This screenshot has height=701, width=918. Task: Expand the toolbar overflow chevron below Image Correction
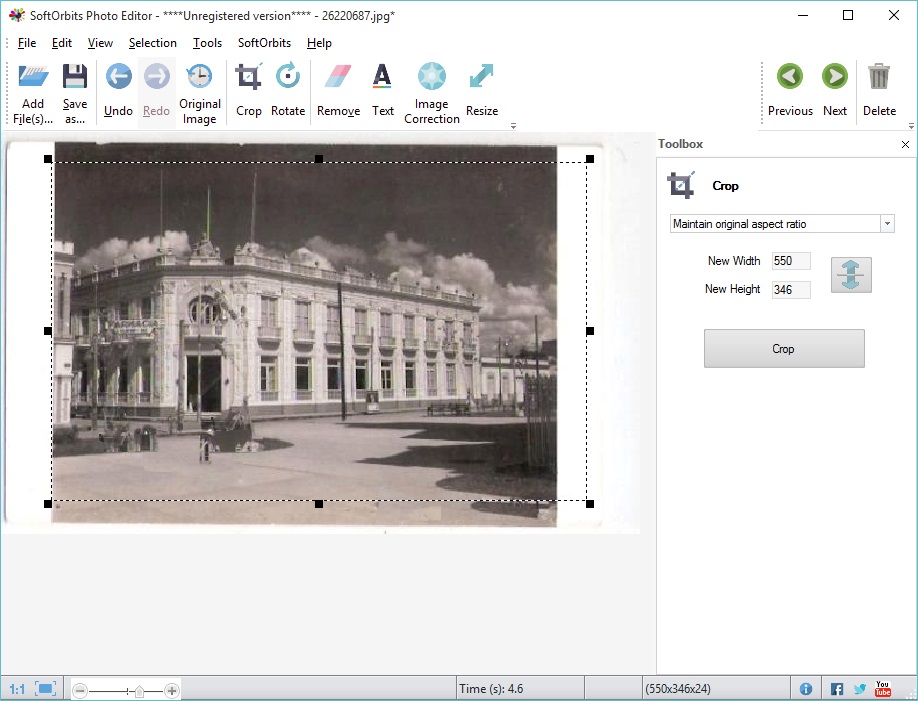513,124
